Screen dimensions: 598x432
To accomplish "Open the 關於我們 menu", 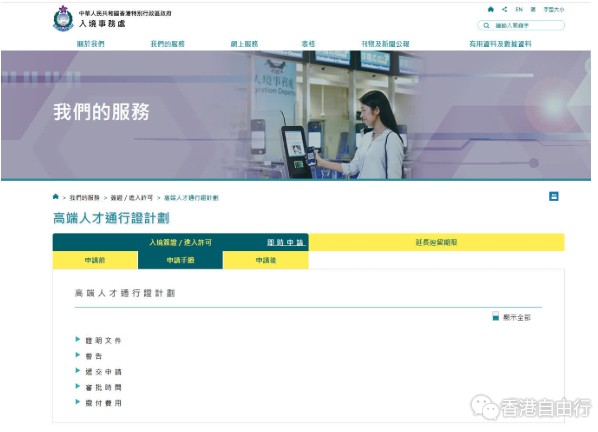I will (x=90, y=44).
